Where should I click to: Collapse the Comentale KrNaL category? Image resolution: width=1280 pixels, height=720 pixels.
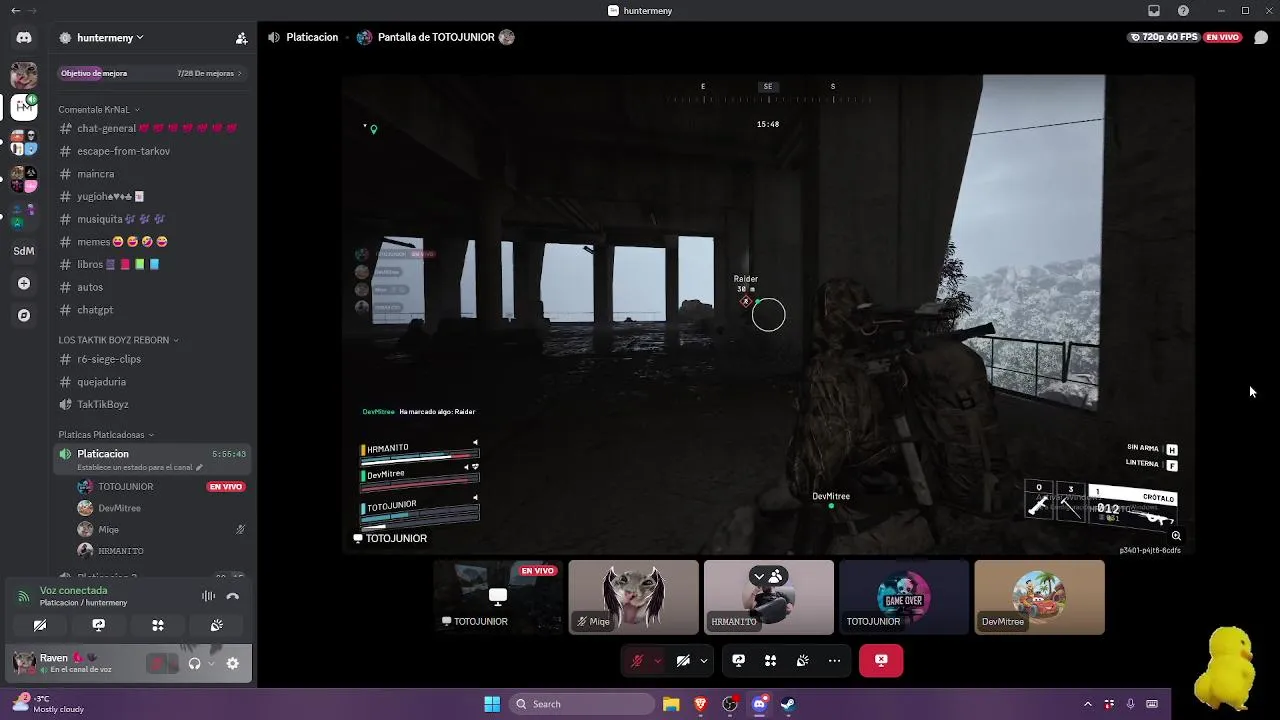click(x=99, y=109)
